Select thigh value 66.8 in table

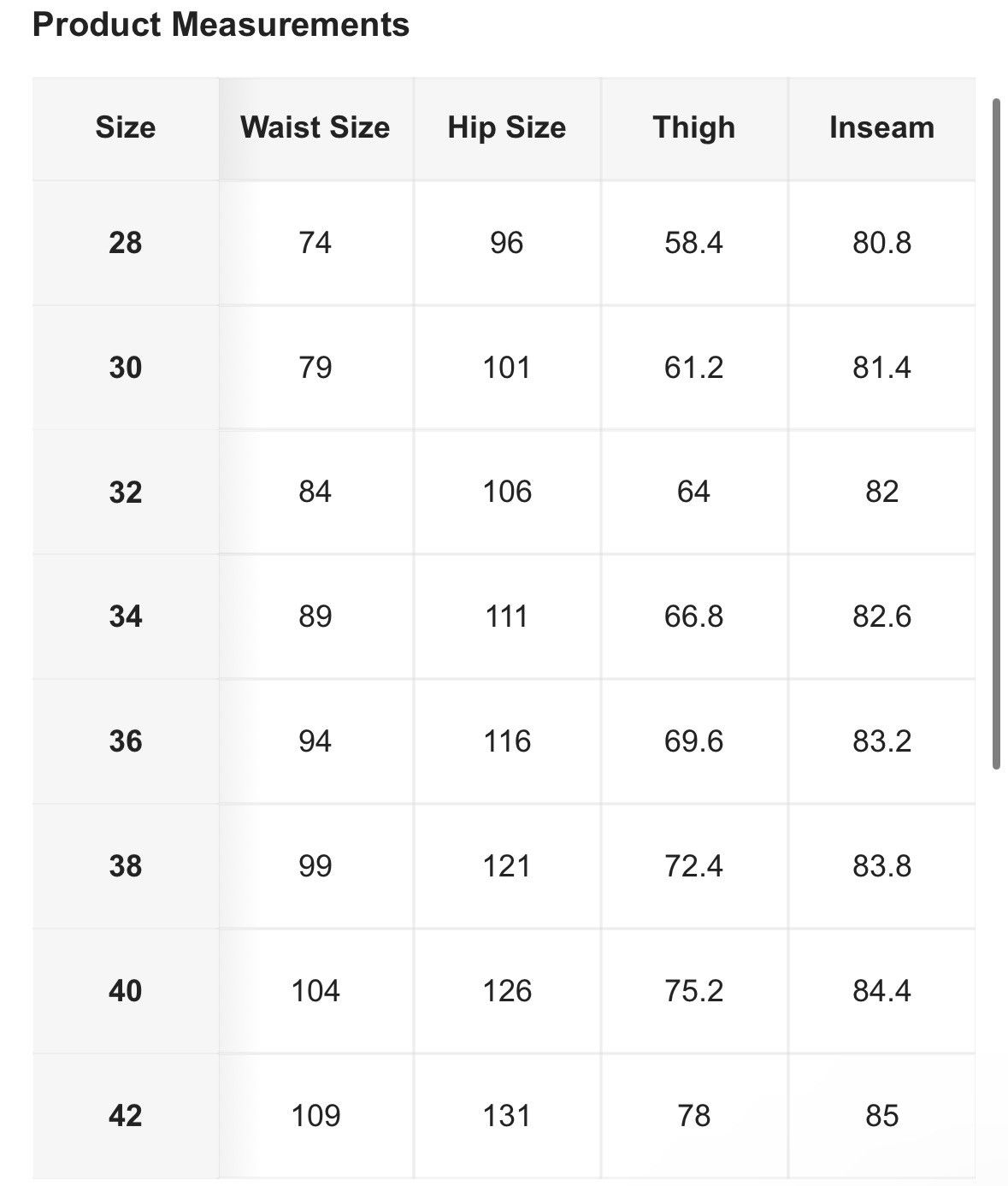[x=694, y=617]
